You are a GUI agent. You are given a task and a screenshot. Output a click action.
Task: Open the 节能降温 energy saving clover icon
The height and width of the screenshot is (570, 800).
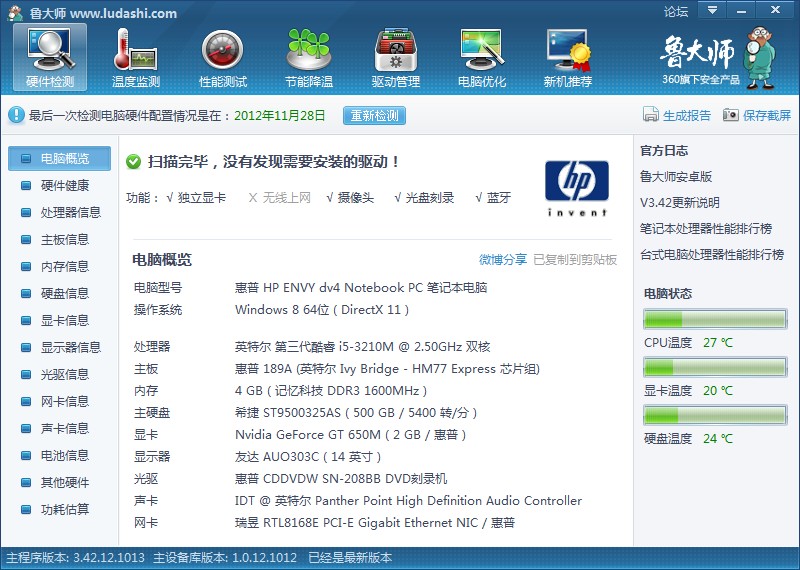(309, 58)
